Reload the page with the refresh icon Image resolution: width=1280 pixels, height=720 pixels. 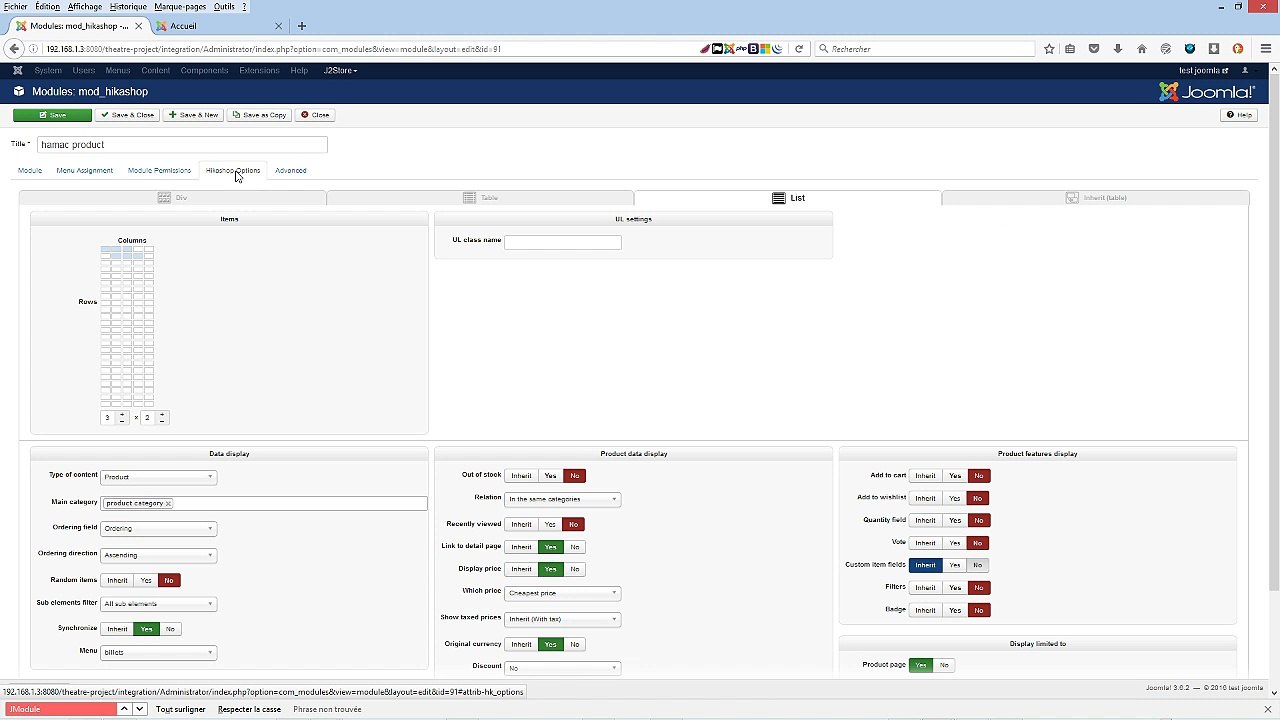(x=799, y=49)
